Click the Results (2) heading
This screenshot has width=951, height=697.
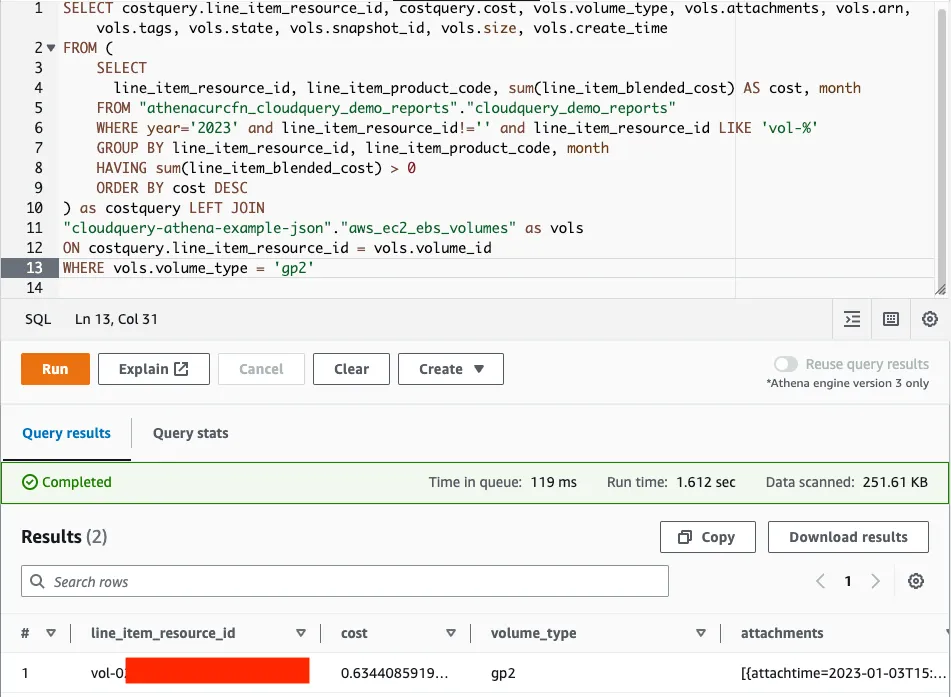pos(64,537)
